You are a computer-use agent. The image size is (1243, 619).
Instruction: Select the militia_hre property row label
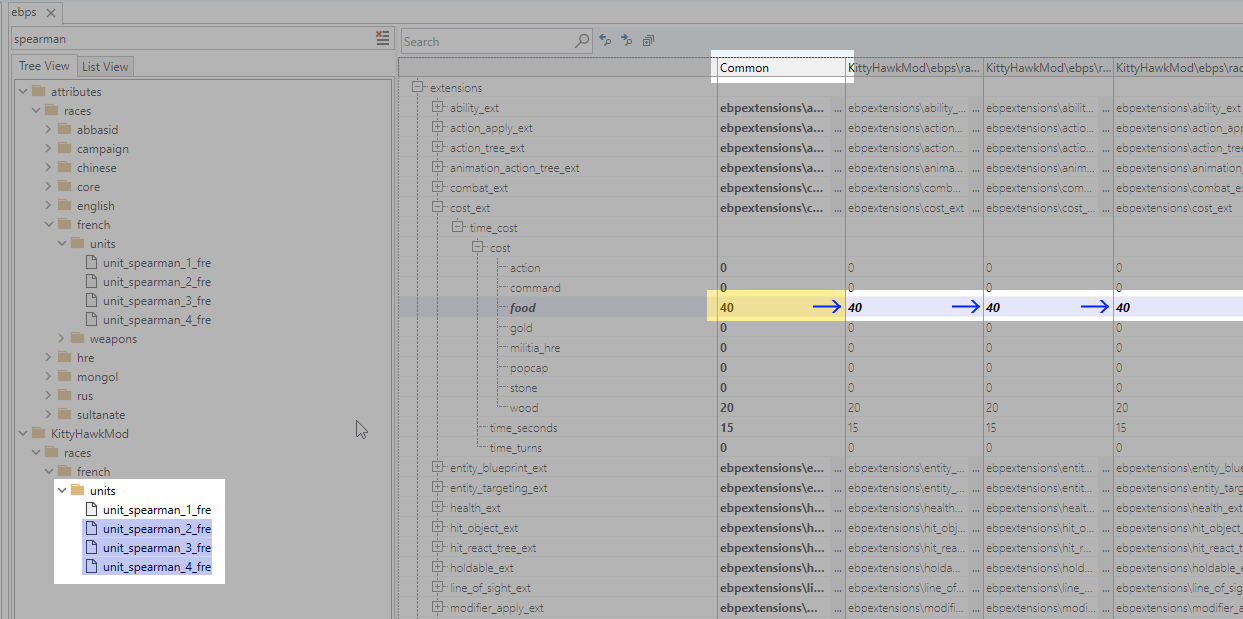(535, 348)
